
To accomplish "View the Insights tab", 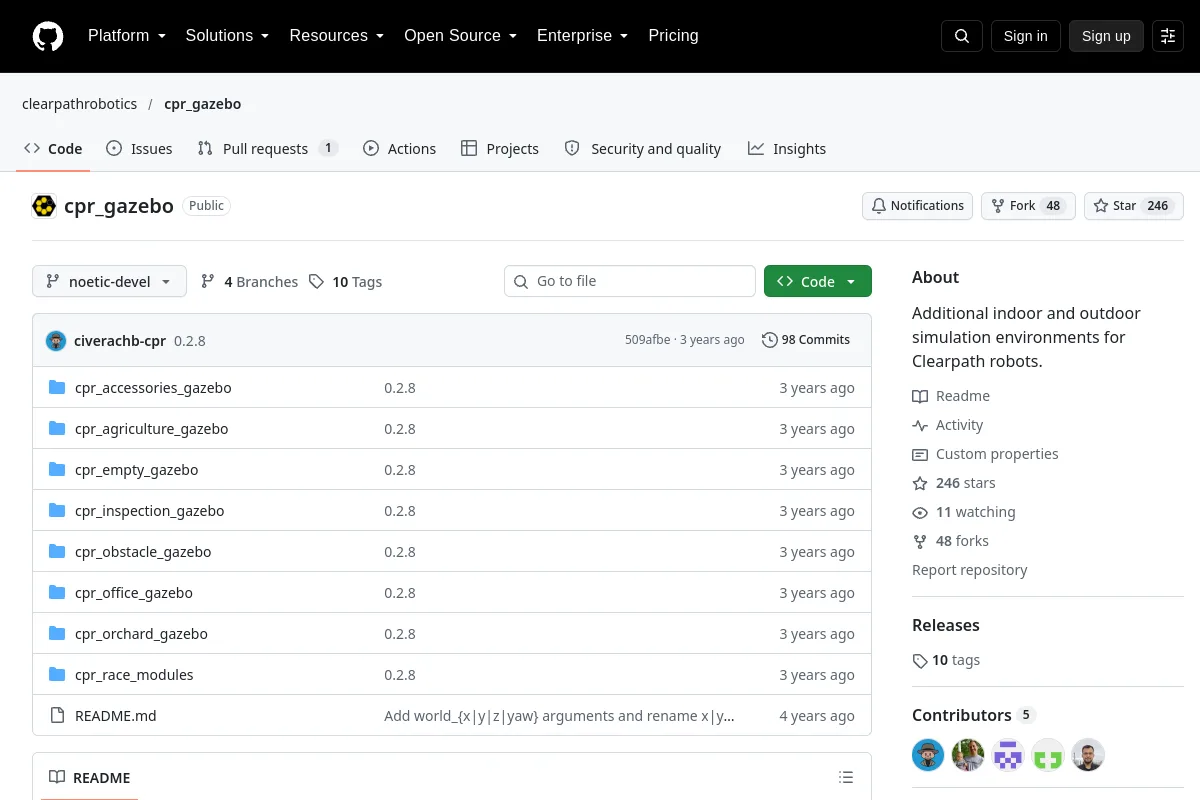I will tap(787, 149).
